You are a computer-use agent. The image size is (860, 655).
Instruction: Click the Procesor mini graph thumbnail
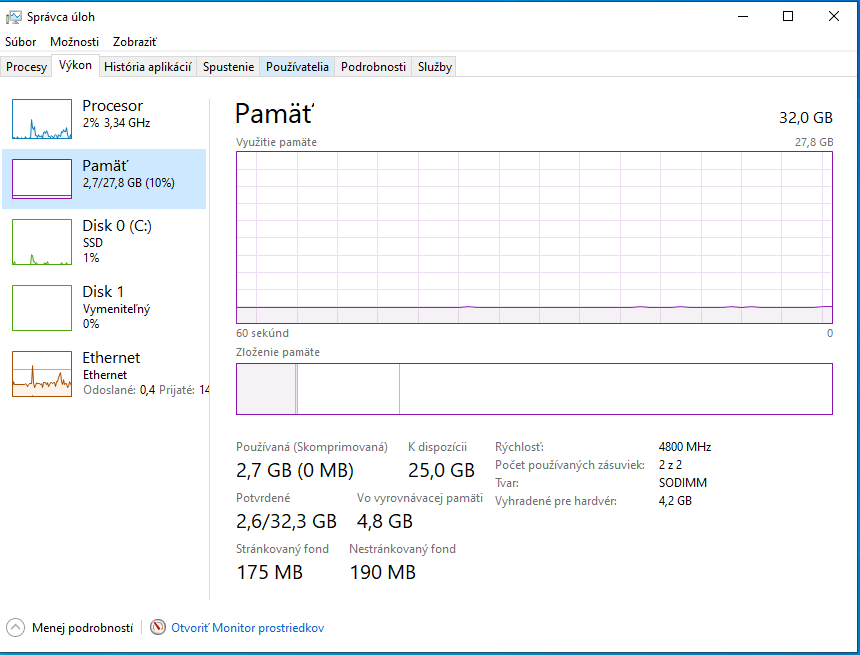click(42, 119)
